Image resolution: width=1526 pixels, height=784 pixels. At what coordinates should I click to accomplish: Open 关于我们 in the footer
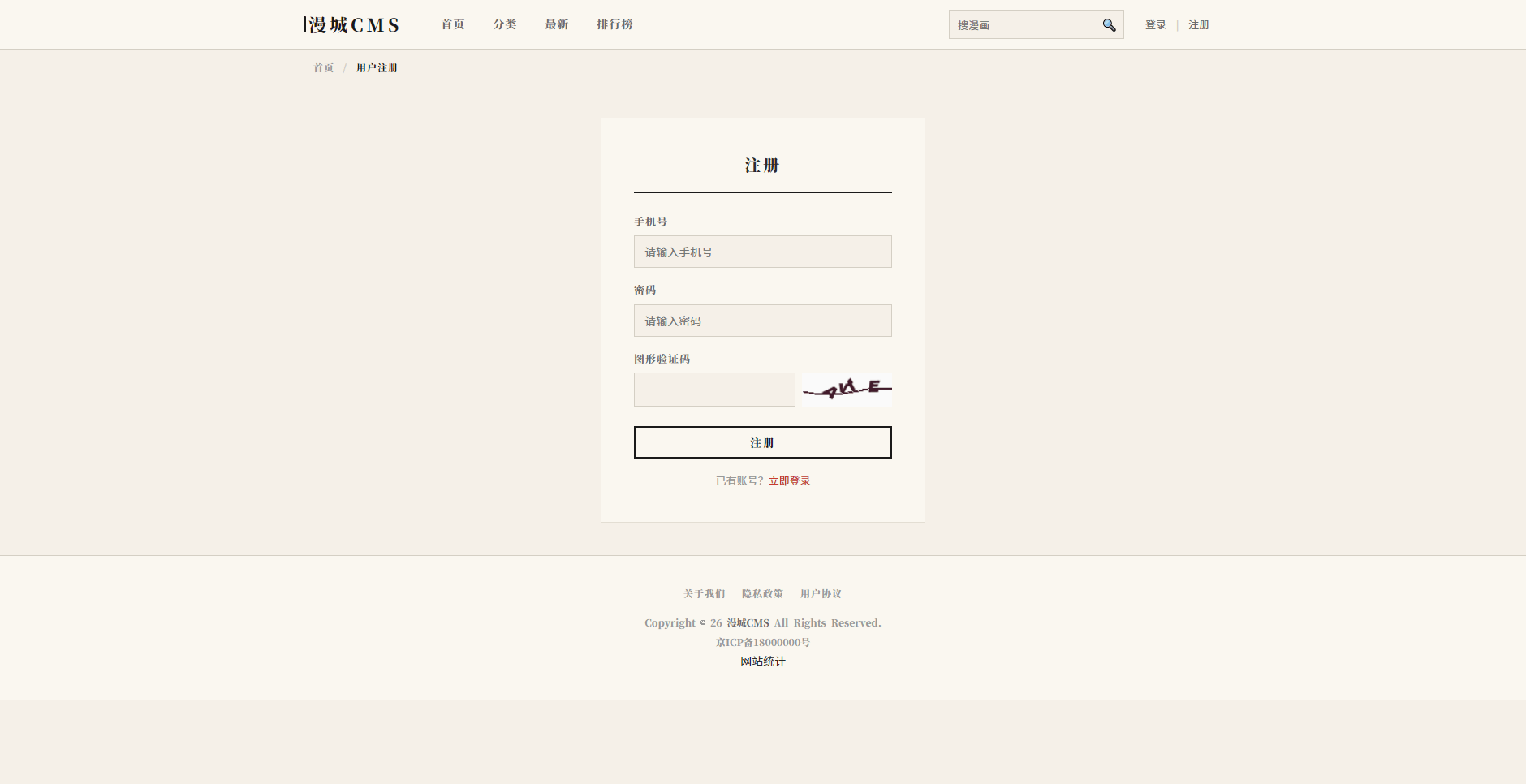(705, 594)
